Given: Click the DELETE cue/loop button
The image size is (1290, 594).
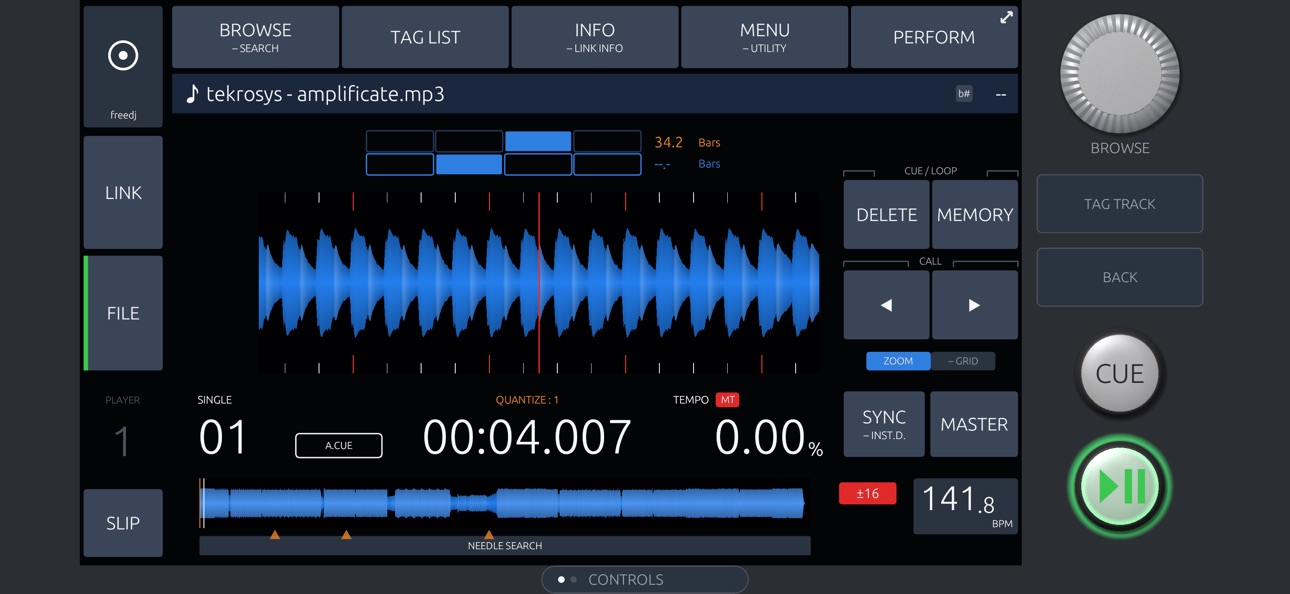Looking at the screenshot, I should pyautogui.click(x=886, y=214).
